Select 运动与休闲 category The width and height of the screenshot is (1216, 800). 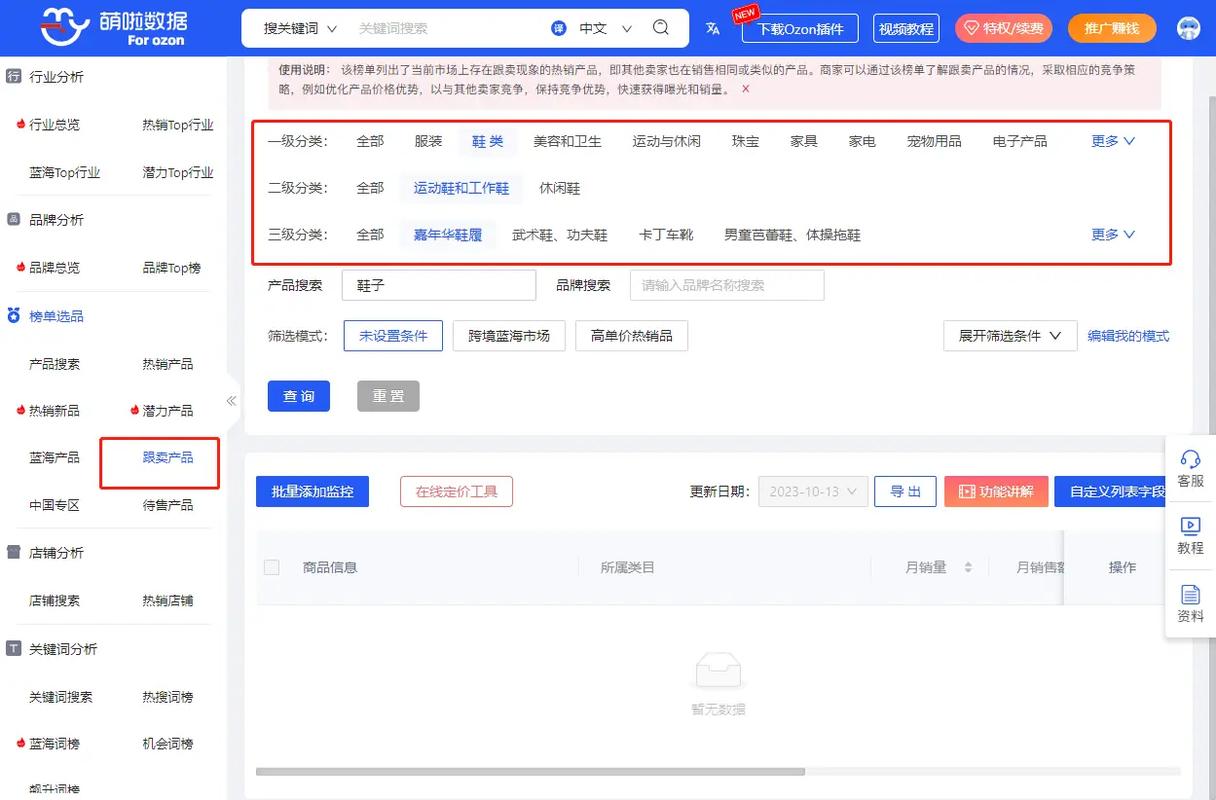click(666, 141)
